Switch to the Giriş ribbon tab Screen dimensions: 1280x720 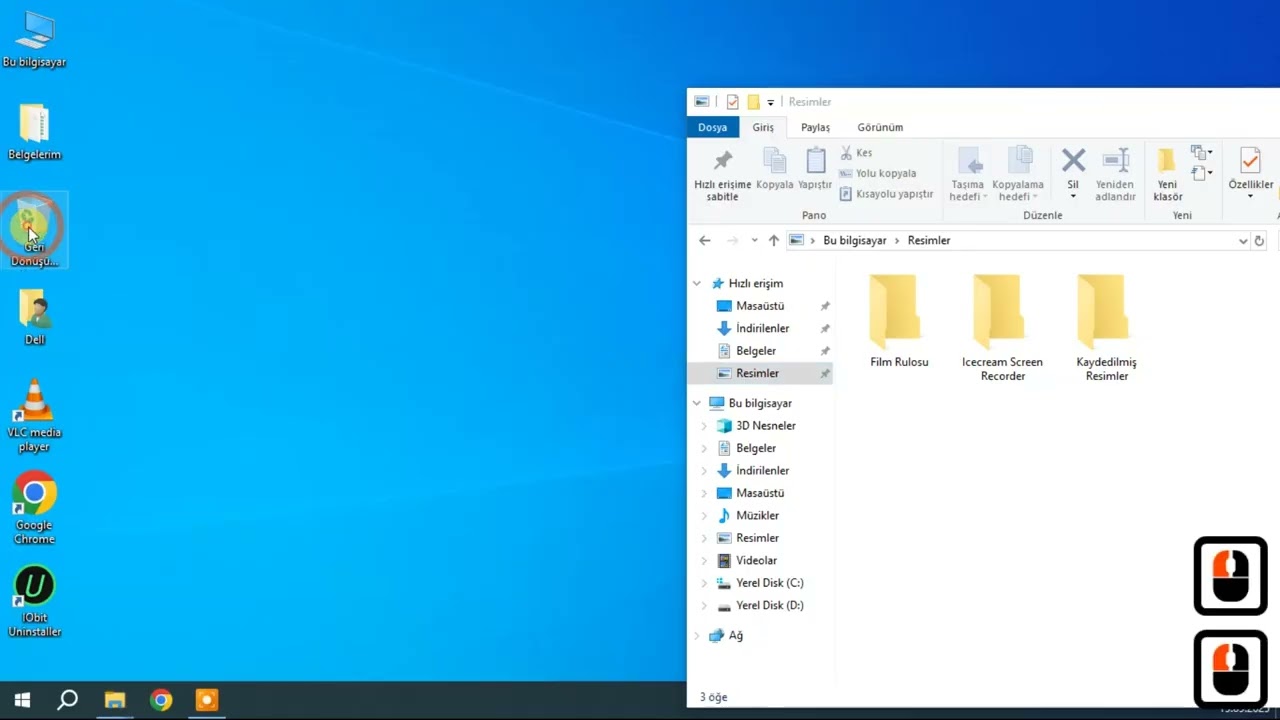pyautogui.click(x=763, y=127)
